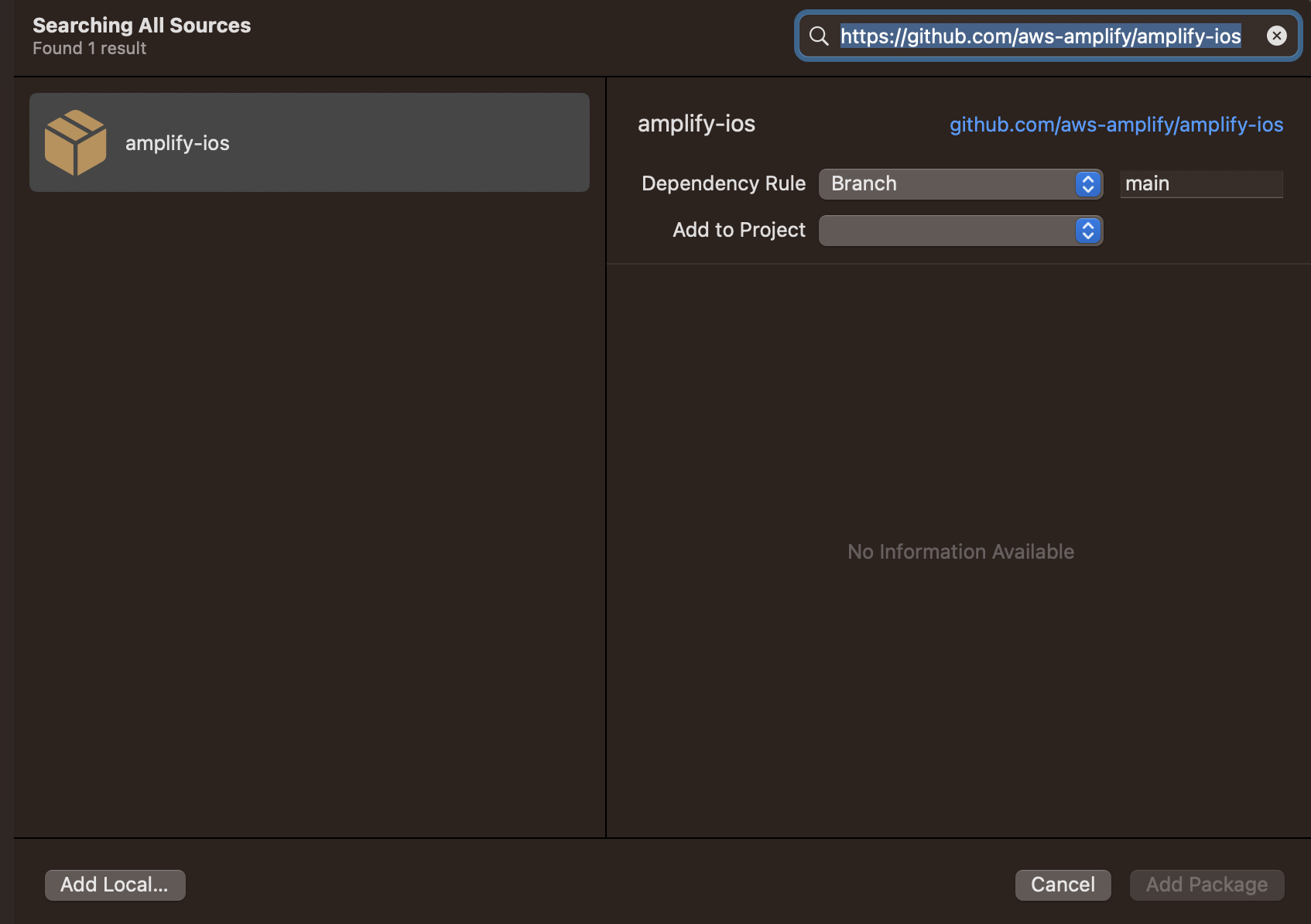
Task: Click the Dependency Rule label
Action: [724, 183]
